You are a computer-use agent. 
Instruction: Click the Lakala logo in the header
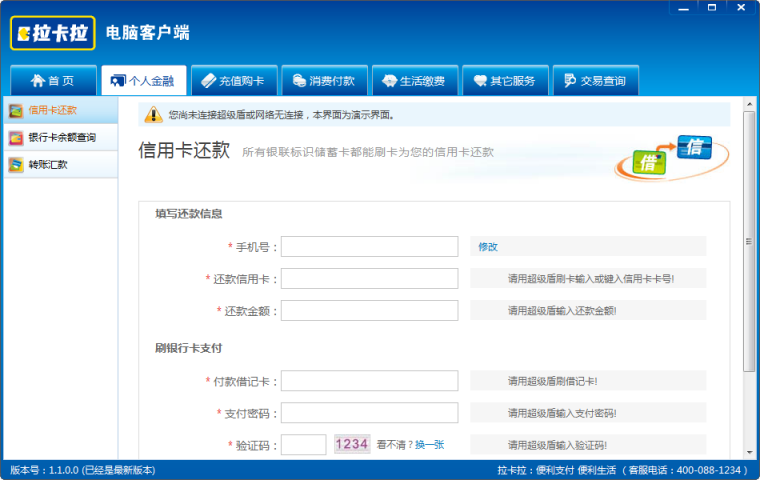52,33
